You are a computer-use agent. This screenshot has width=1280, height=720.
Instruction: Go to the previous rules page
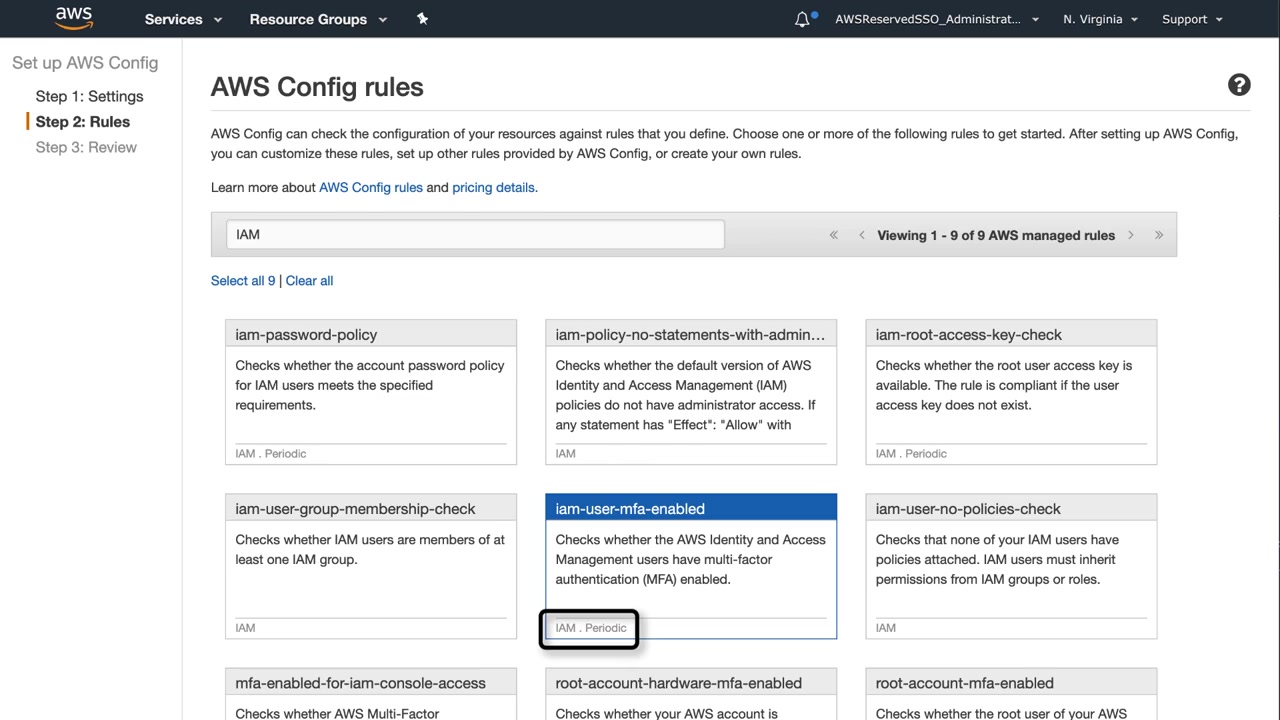click(862, 235)
